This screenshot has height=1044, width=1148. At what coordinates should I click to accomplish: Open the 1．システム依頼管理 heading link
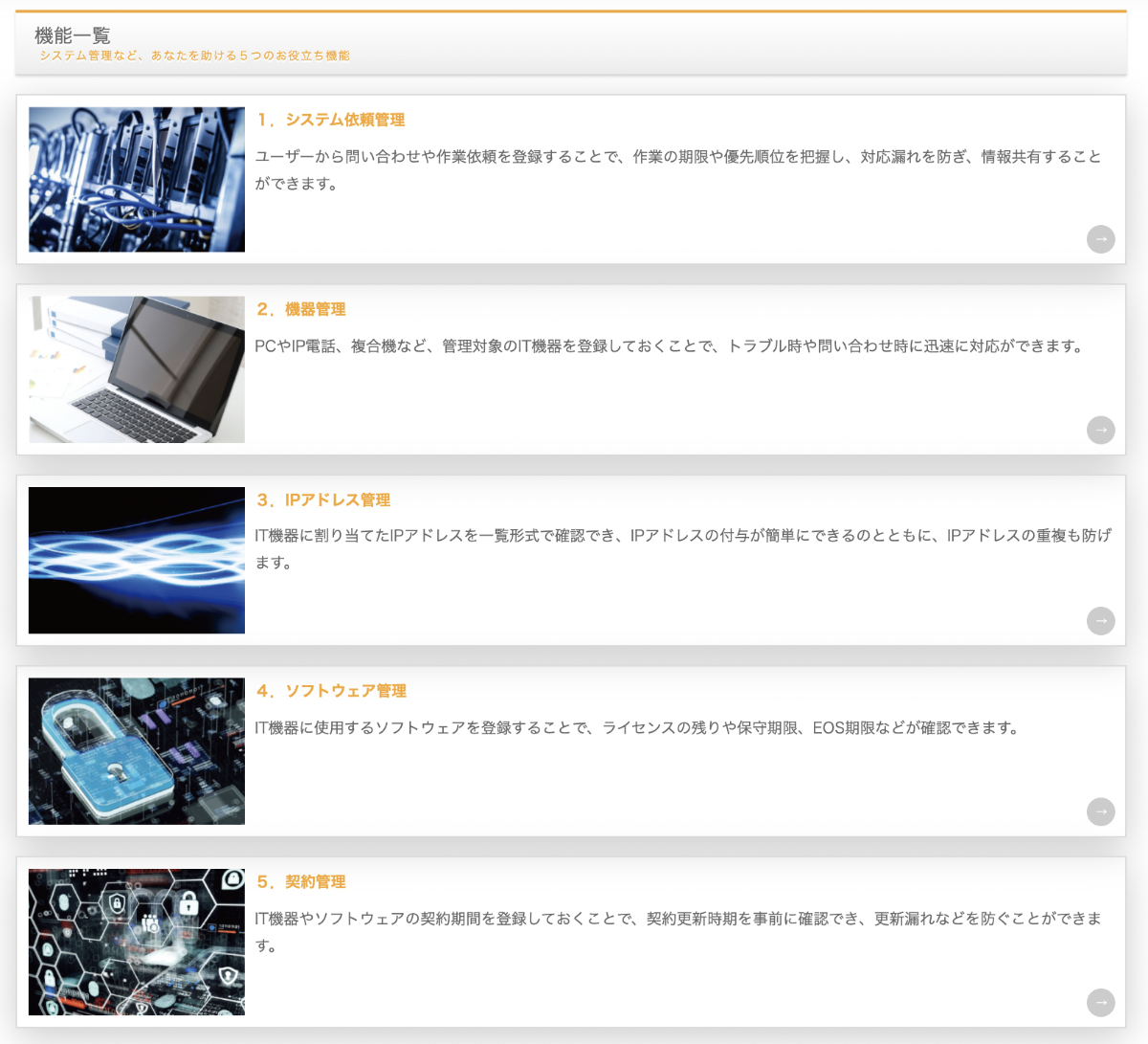[x=330, y=120]
